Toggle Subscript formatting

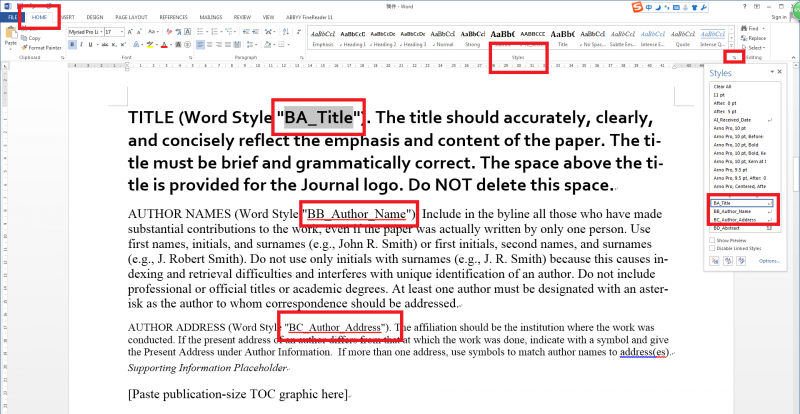click(114, 44)
